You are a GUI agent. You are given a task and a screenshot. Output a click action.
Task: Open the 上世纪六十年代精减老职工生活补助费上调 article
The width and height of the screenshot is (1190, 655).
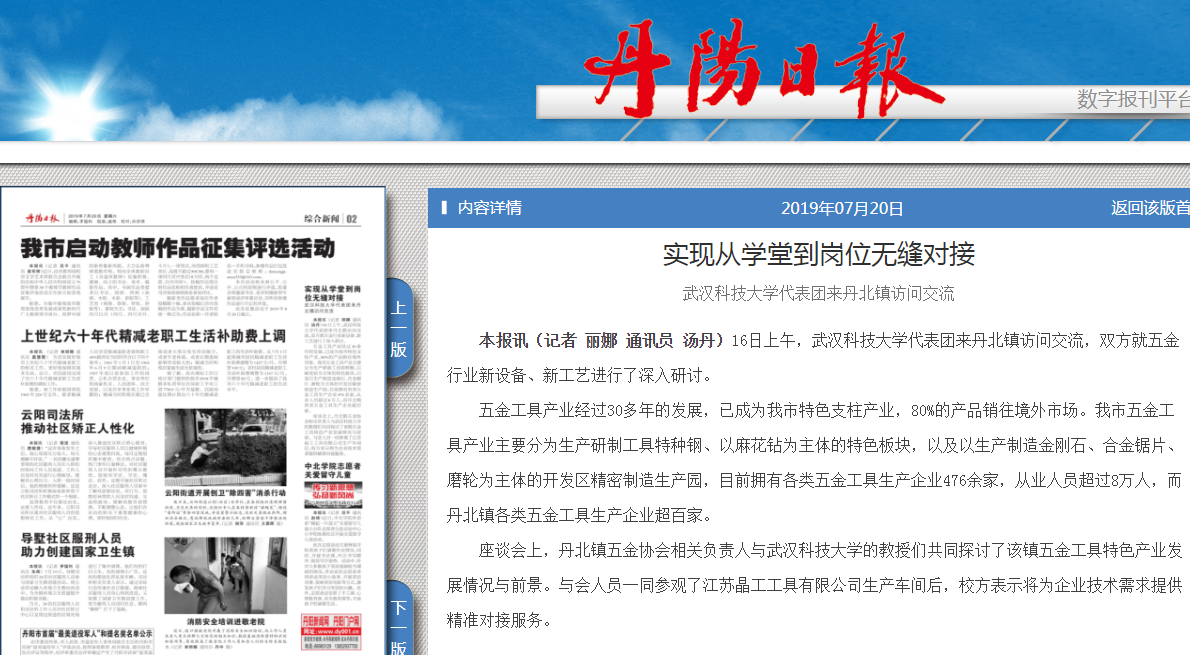(x=153, y=336)
